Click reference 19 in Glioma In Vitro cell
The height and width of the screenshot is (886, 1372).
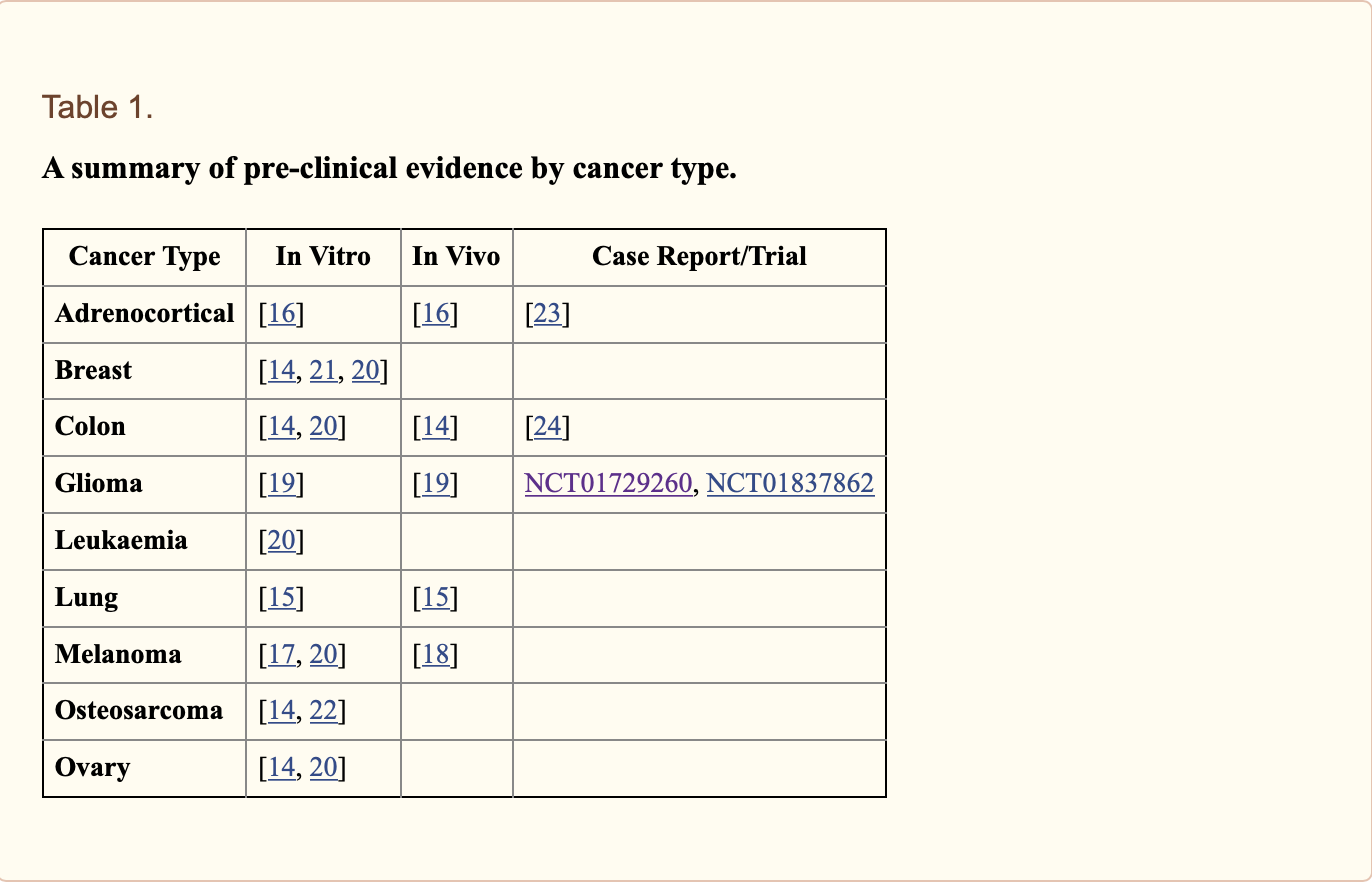(x=281, y=484)
